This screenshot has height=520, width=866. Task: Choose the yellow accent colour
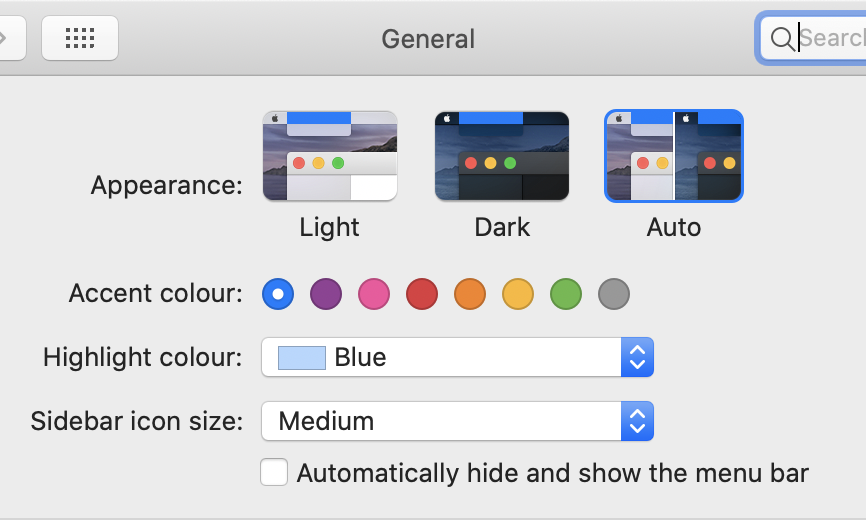click(518, 294)
